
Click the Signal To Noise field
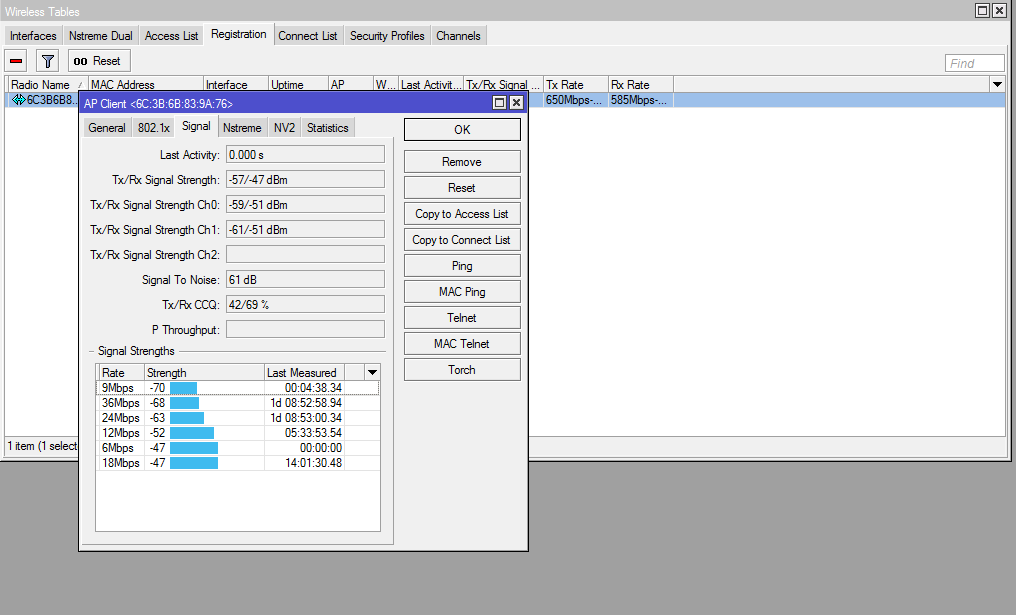[305, 280]
